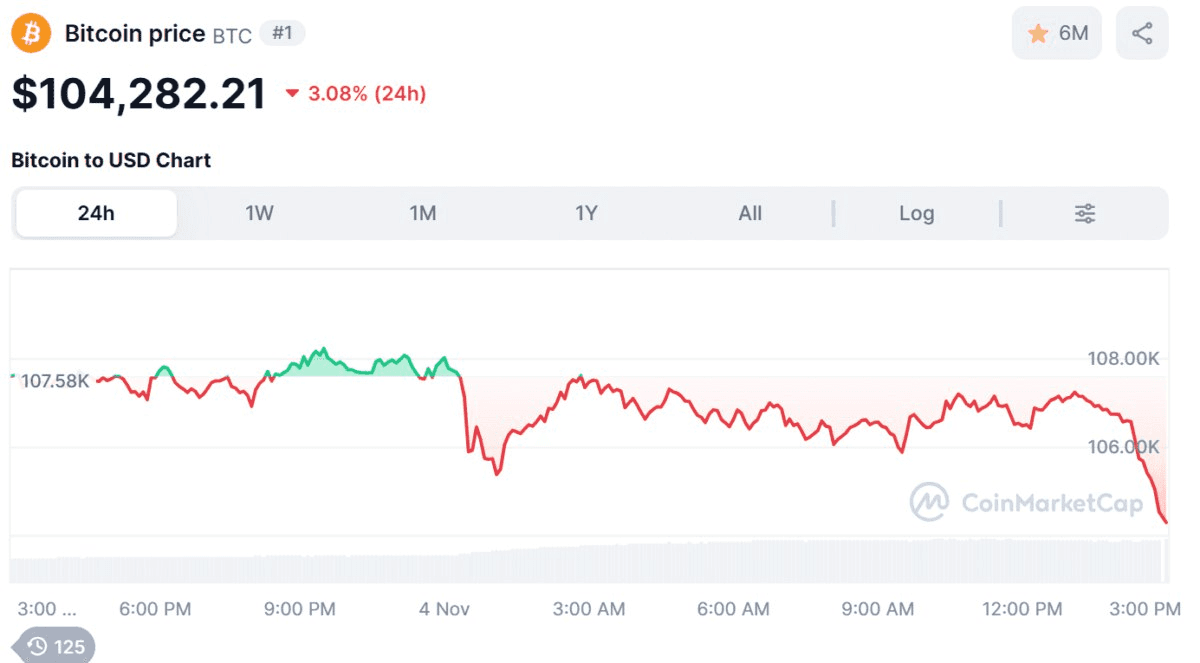Image resolution: width=1200 pixels, height=663 pixels.
Task: Select the 1Y chart range
Action: pyautogui.click(x=586, y=213)
